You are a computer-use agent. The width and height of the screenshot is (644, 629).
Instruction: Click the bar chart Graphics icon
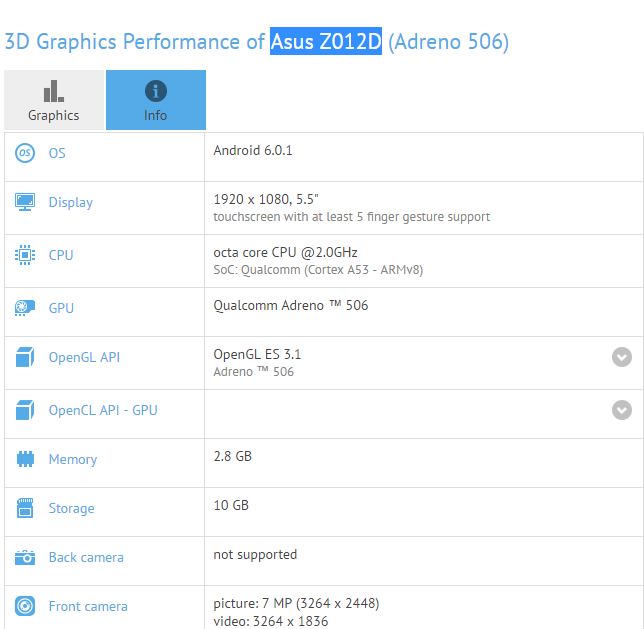pyautogui.click(x=54, y=91)
